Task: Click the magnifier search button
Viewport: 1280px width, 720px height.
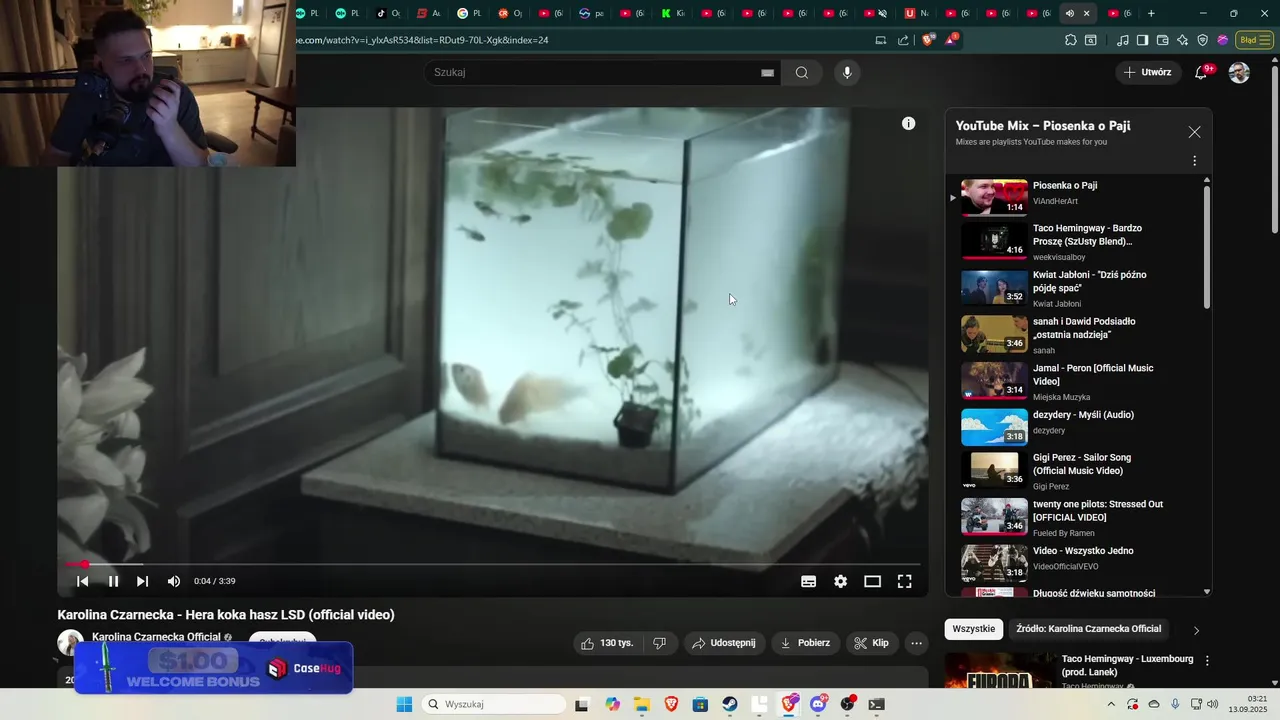Action: coord(802,72)
